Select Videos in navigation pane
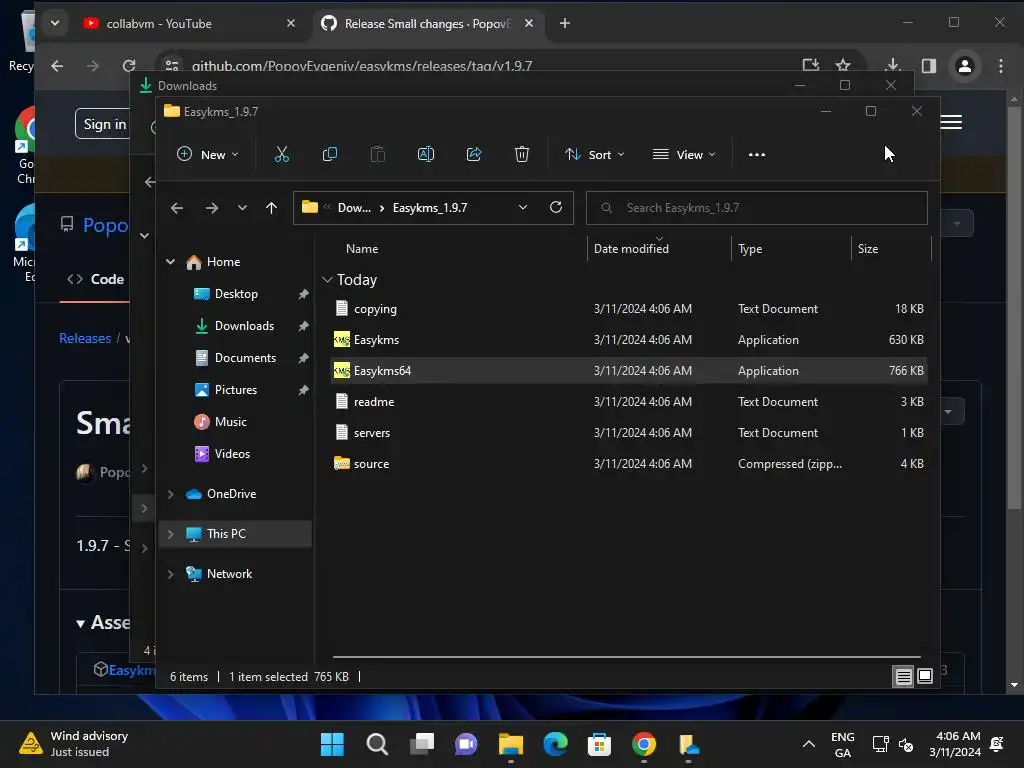The height and width of the screenshot is (768, 1024). [x=232, y=454]
